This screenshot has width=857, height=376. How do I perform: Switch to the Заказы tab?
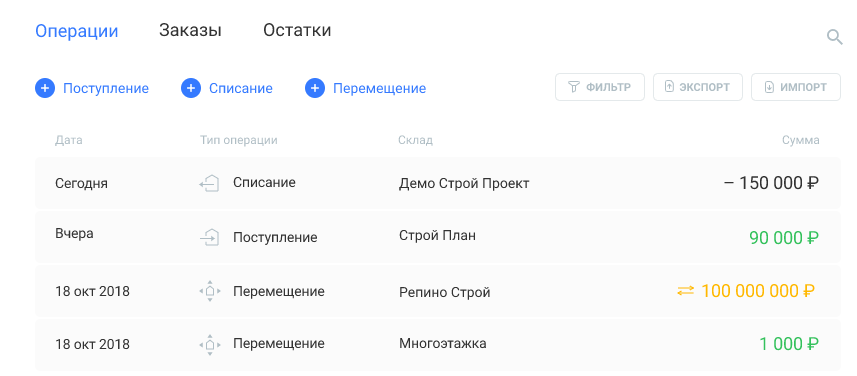click(190, 30)
